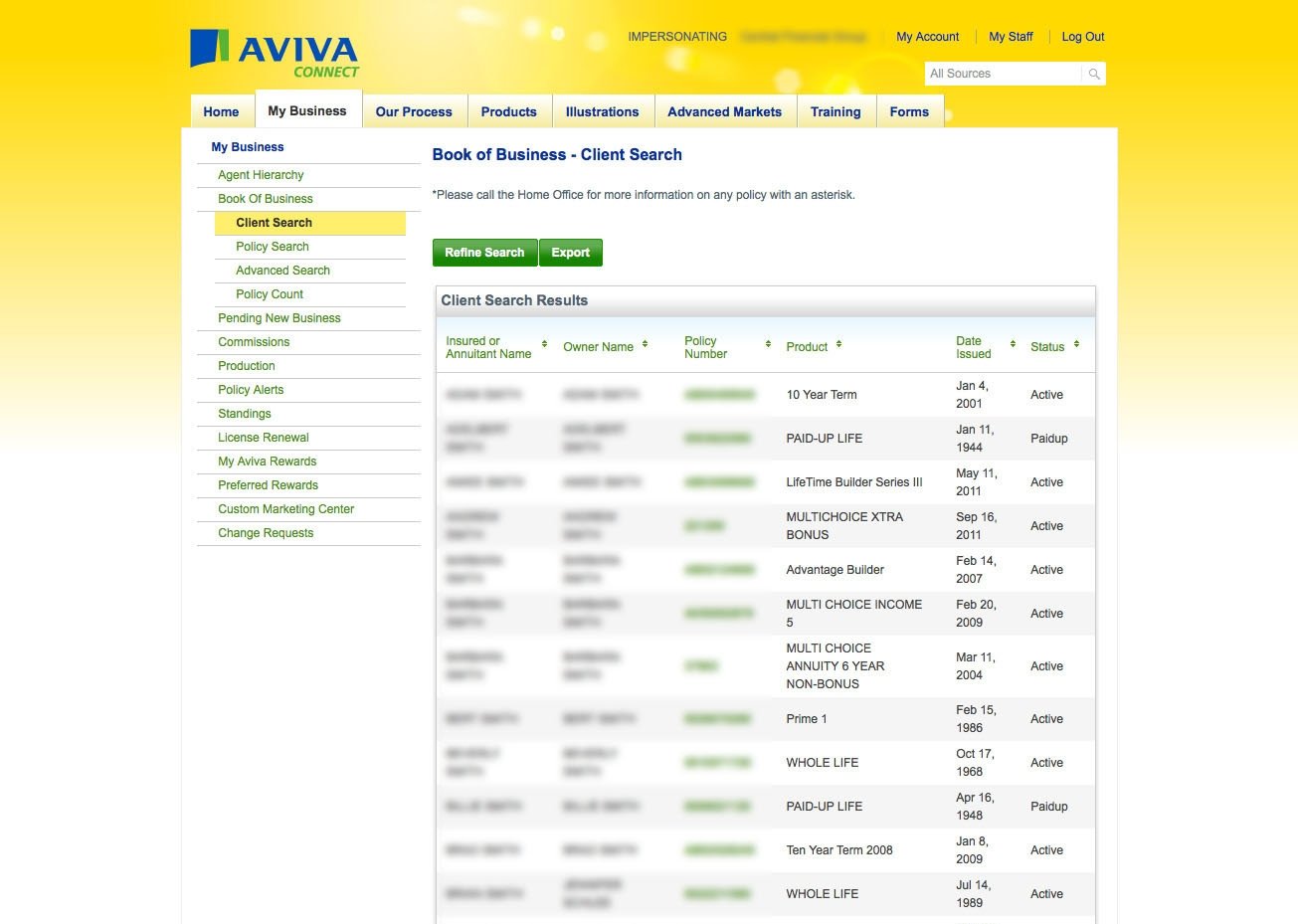Click the Jul 14, 1989 date cell

point(974,894)
